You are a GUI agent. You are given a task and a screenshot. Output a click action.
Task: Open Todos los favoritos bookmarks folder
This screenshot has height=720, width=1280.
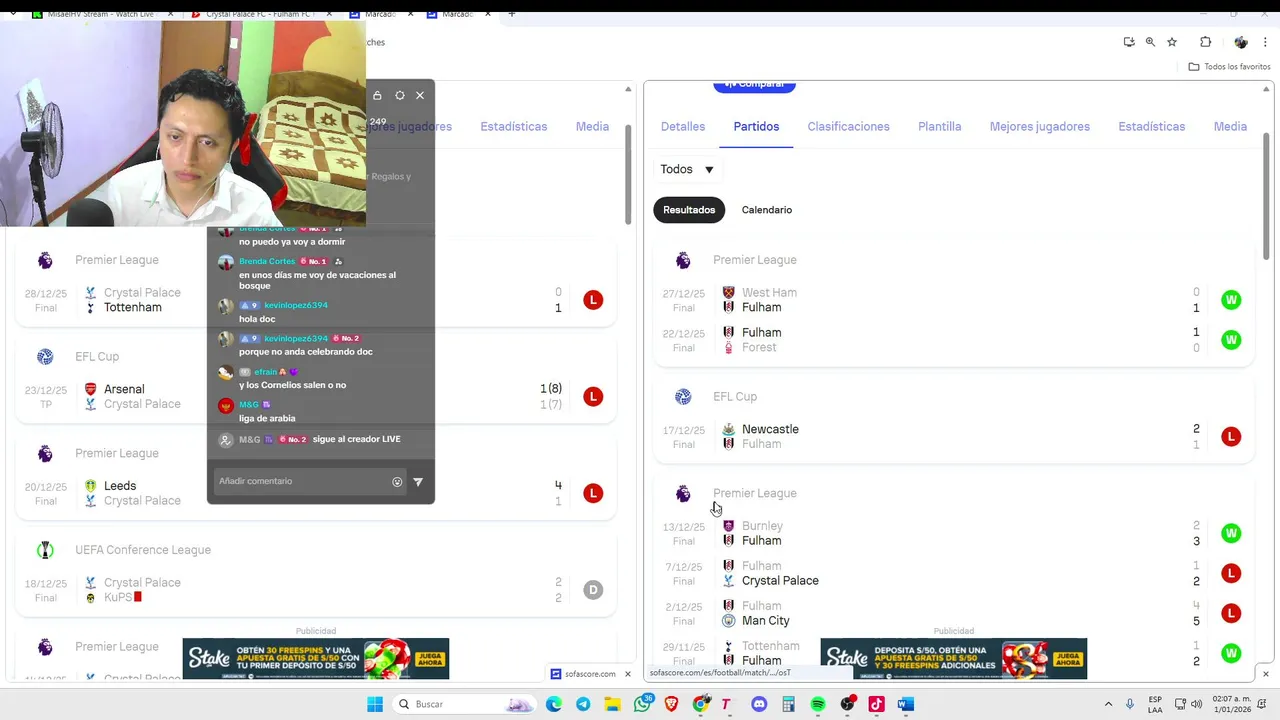click(1229, 66)
